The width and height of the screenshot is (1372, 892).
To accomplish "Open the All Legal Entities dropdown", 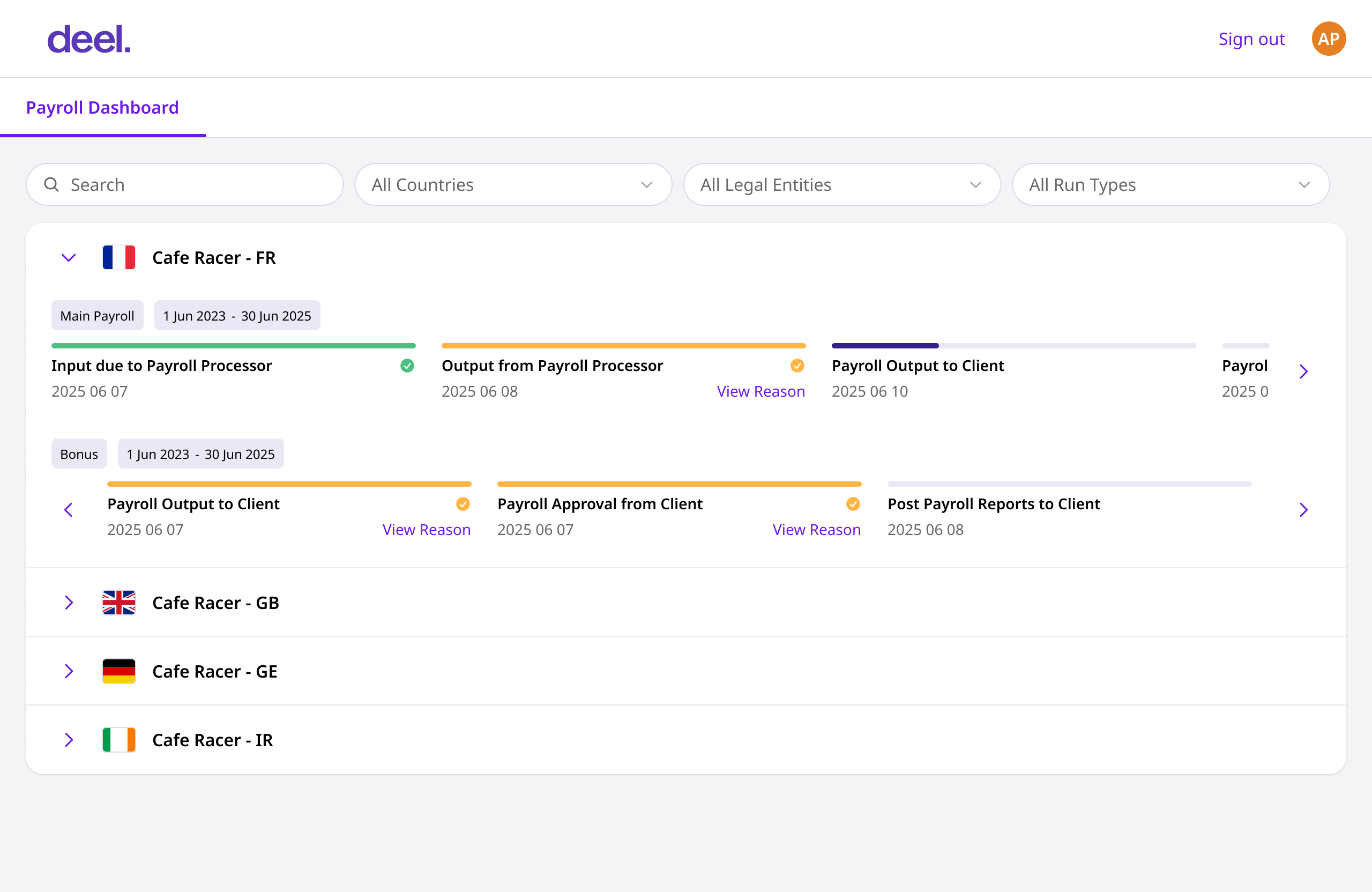I will pyautogui.click(x=841, y=184).
